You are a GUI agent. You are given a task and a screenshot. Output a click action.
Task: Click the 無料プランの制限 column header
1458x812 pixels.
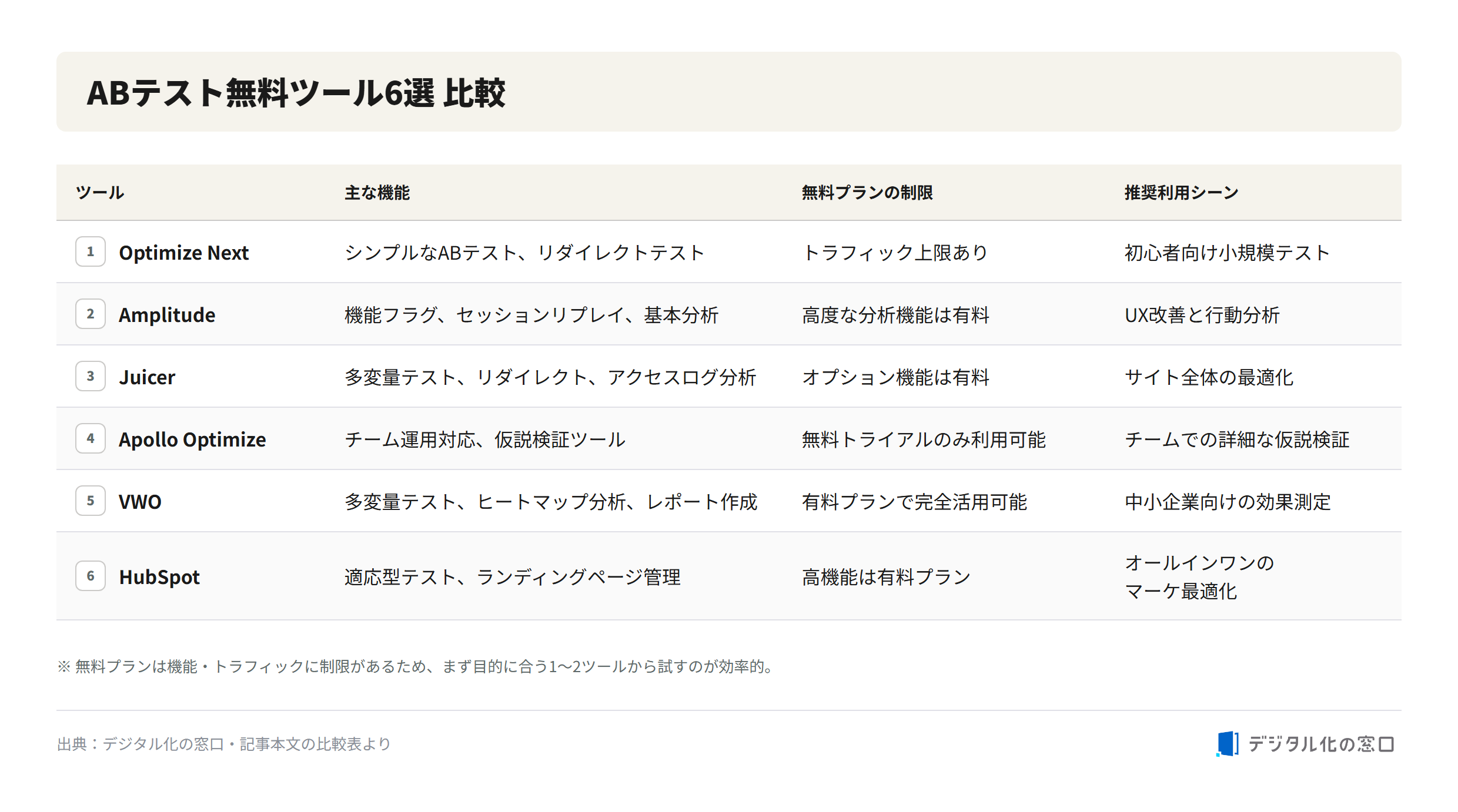[x=867, y=193]
